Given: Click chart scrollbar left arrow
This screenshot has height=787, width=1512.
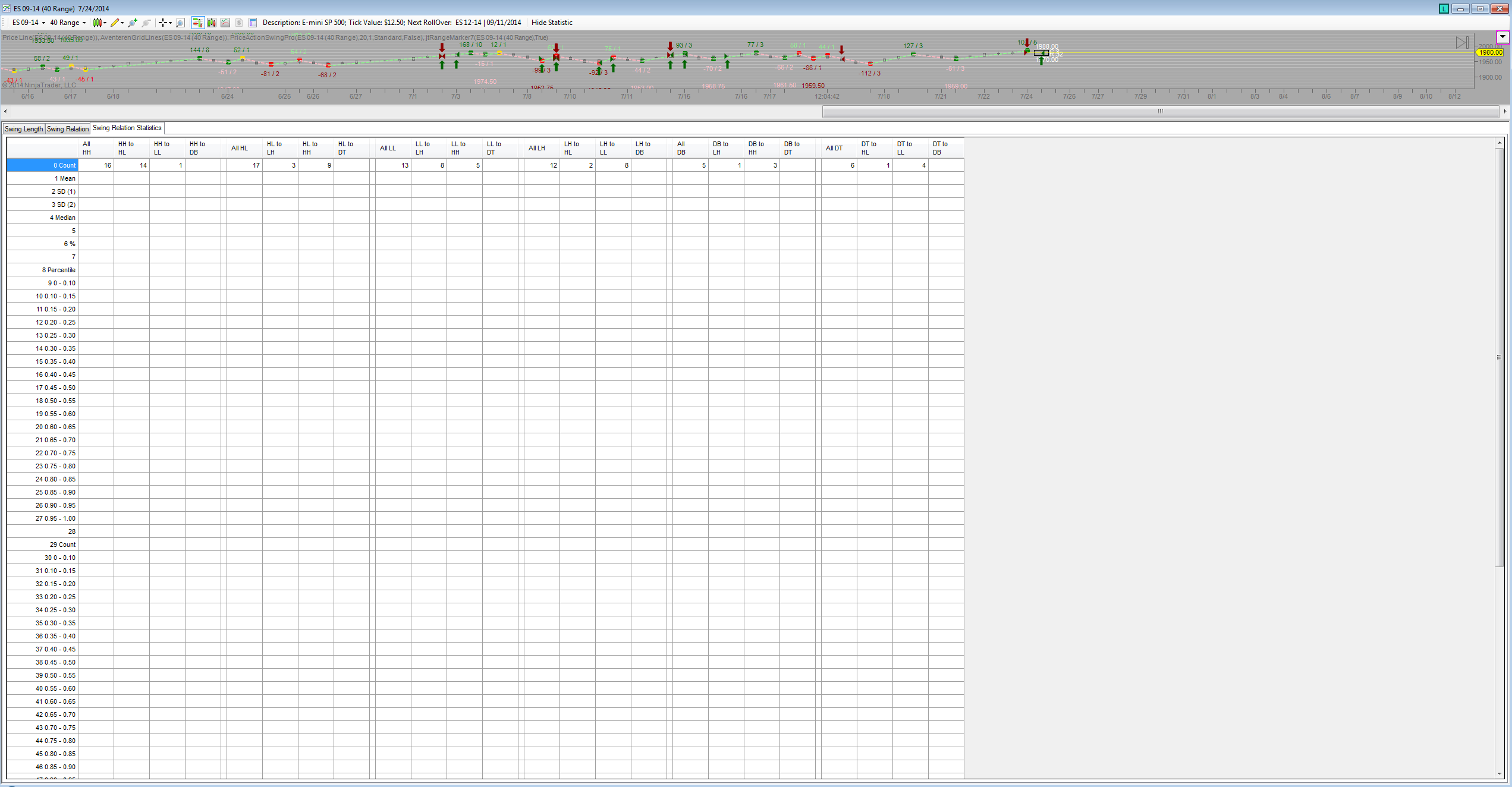Looking at the screenshot, I should (5, 111).
